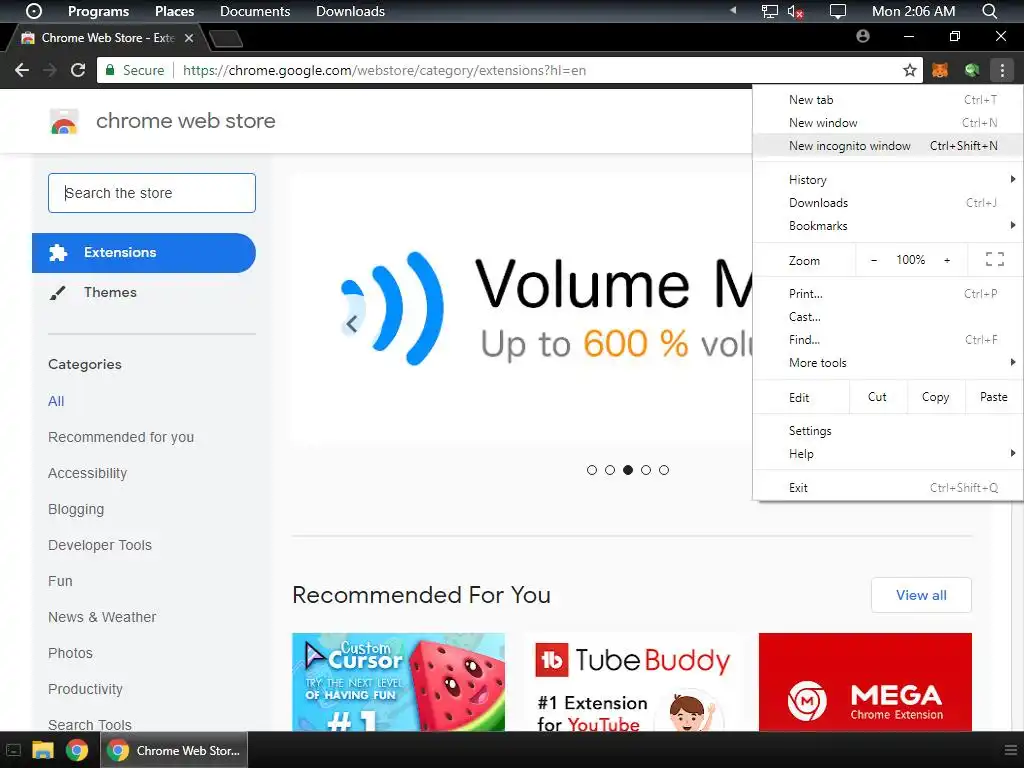The width and height of the screenshot is (1024, 768).
Task: Increase zoom with the plus button
Action: [947, 260]
